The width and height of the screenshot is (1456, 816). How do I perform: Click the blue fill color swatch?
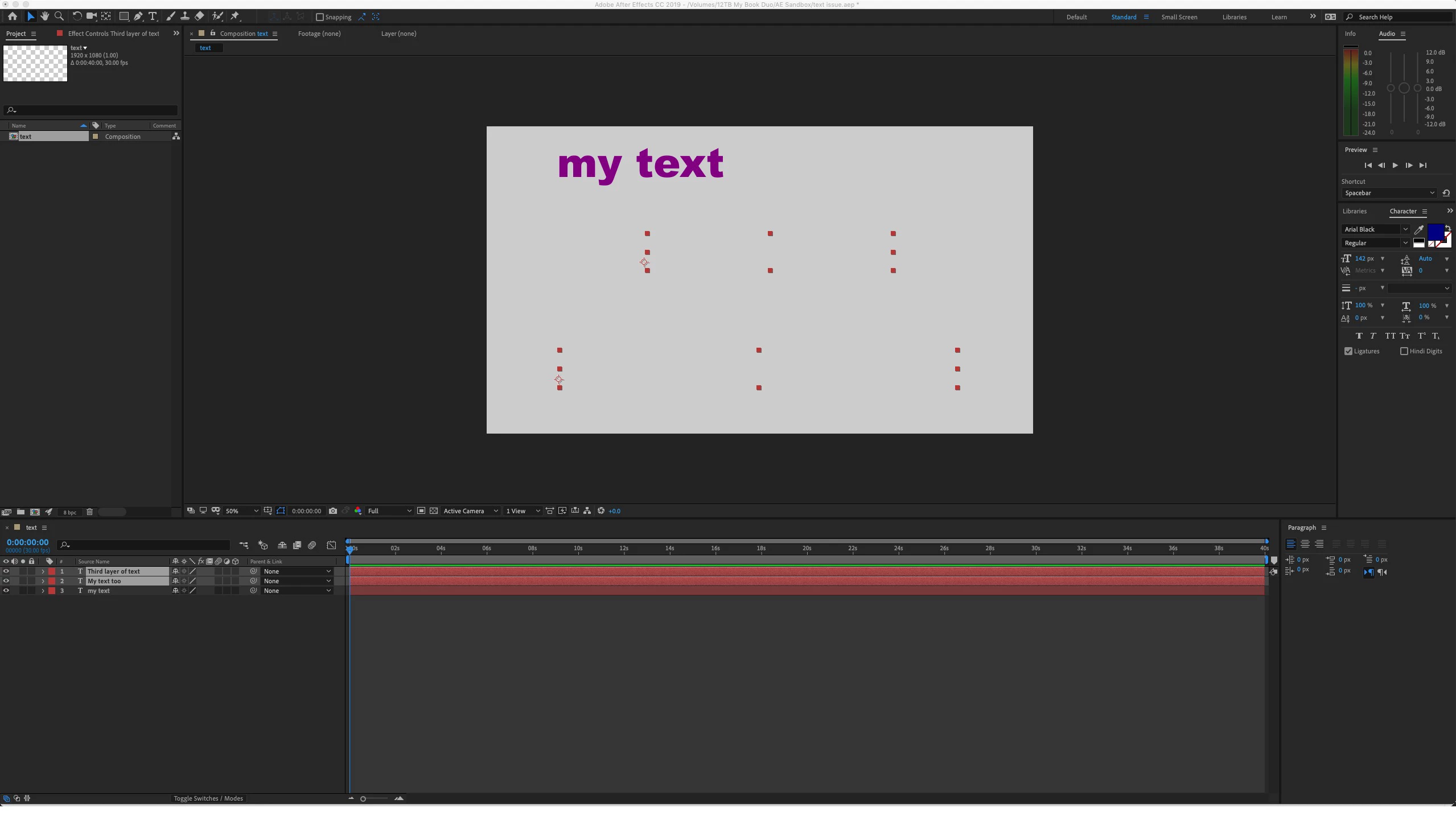point(1435,232)
